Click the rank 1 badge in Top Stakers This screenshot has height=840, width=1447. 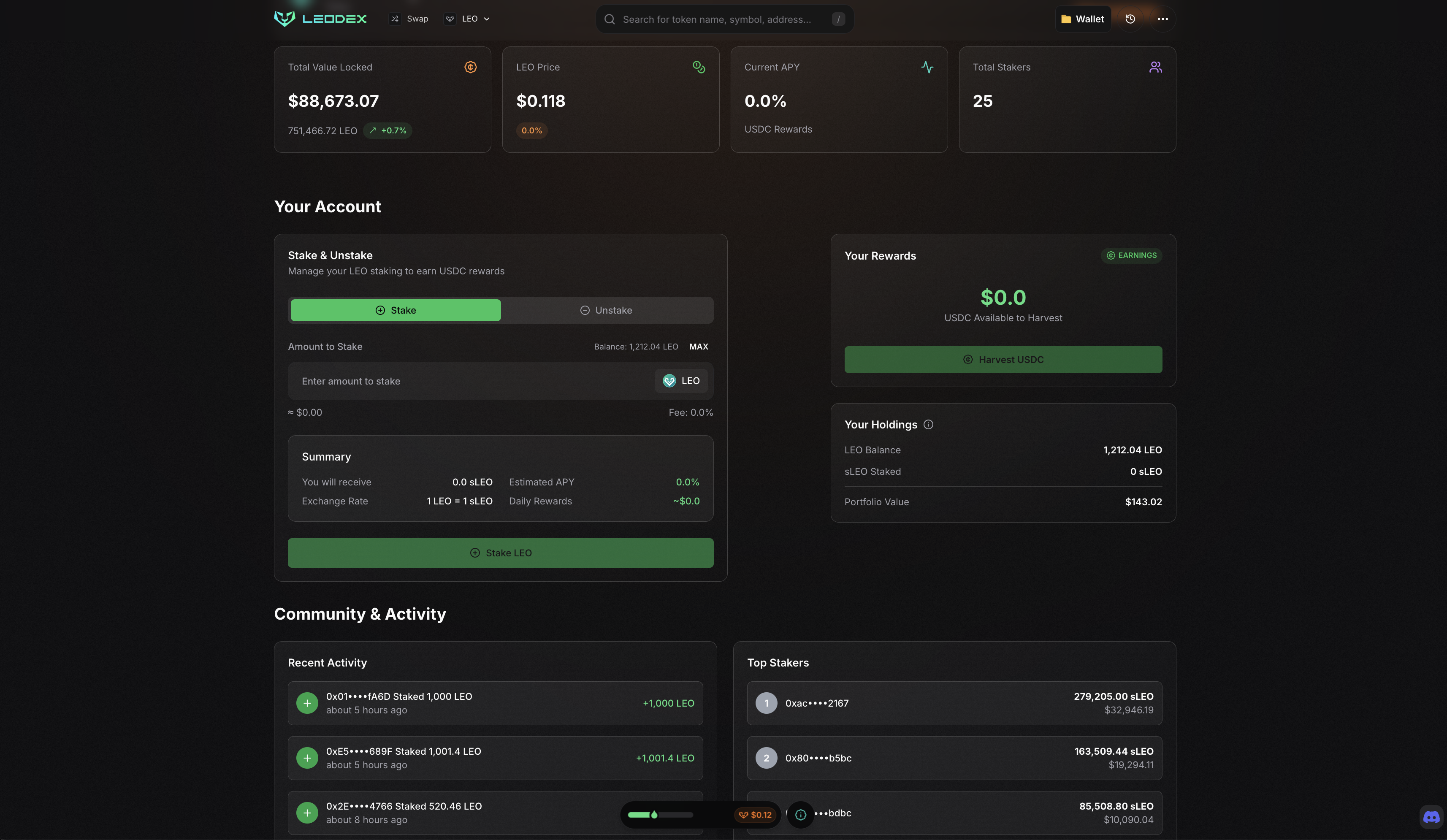tap(766, 703)
